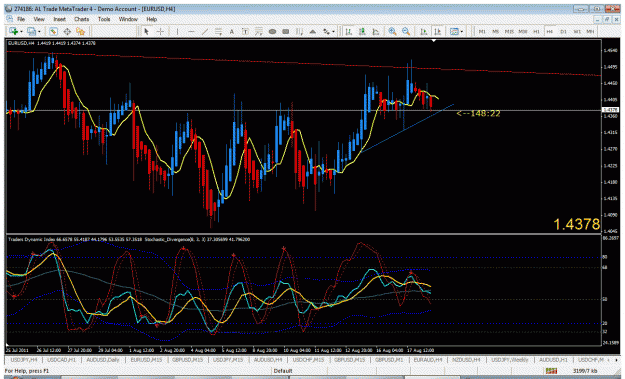The width and height of the screenshot is (625, 379).
Task: Switch chart to bar chart style
Action: pyautogui.click(x=349, y=31)
